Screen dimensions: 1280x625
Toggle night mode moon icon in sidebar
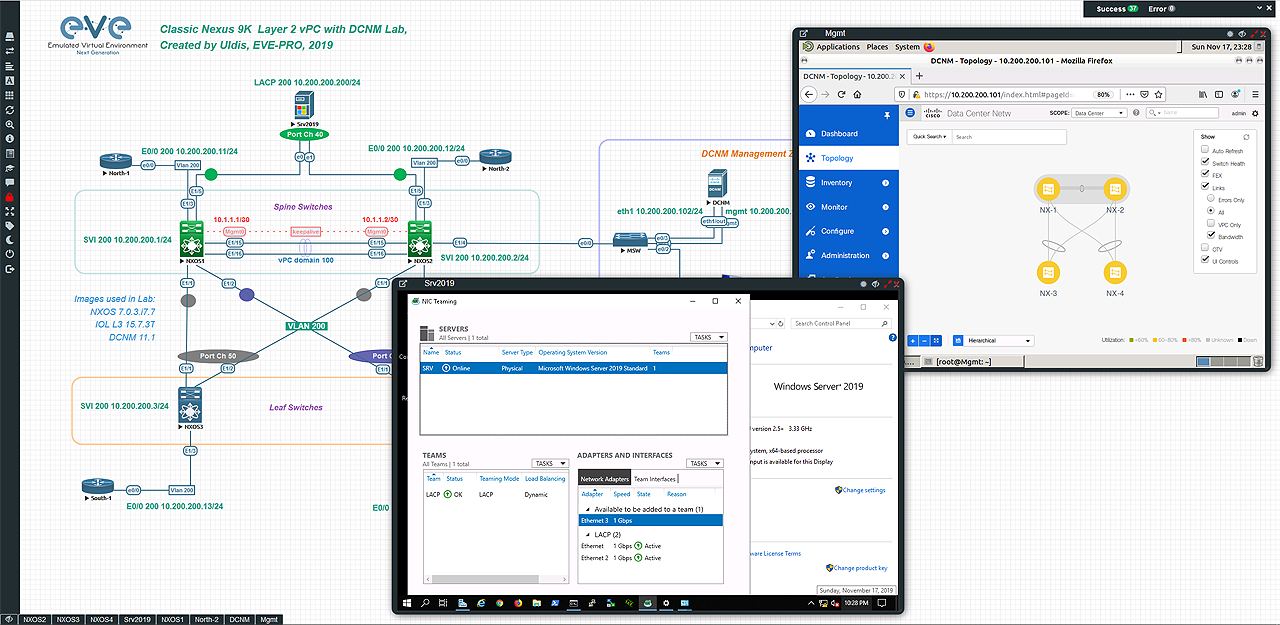(9, 240)
